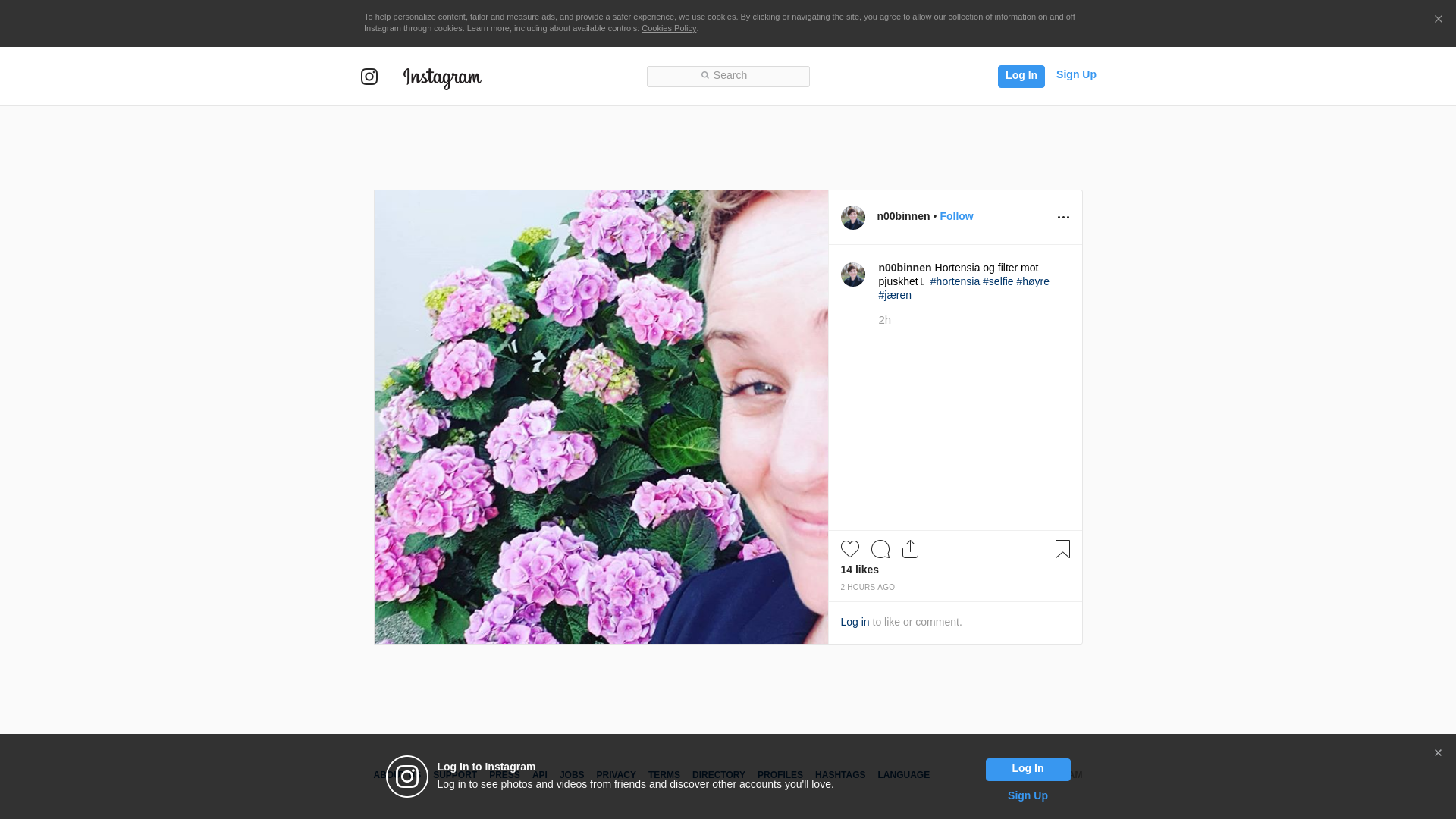Save the post with the bookmark icon
The width and height of the screenshot is (1456, 819).
(1062, 549)
